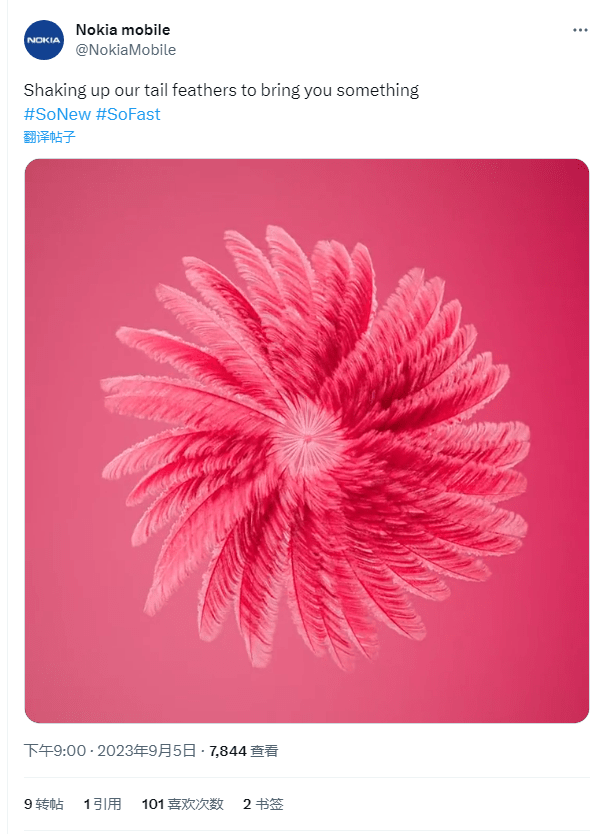Open the 9 转帖 reposts list

coord(44,804)
